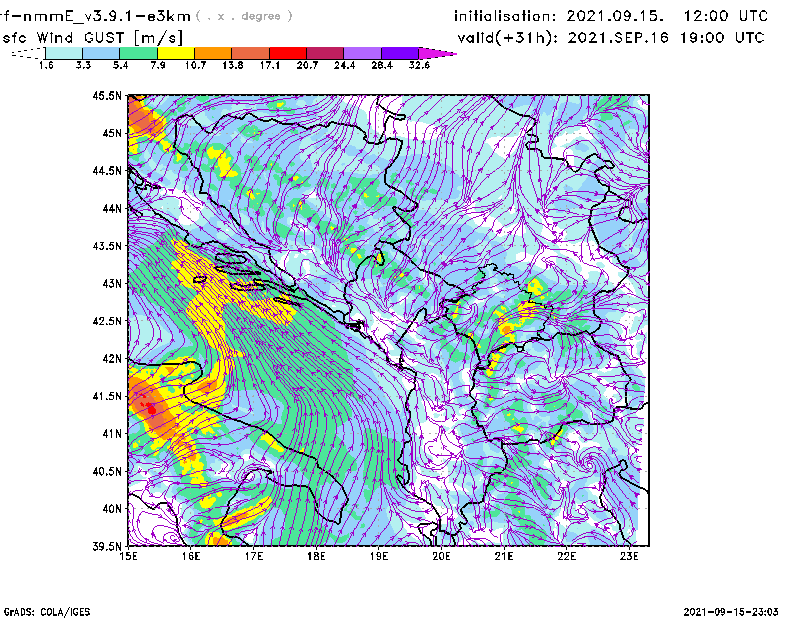The width and height of the screenshot is (800, 618).
Task: Click the "initialisation: 2021.09.15. 12:00 UTC" line
Action: pyautogui.click(x=611, y=16)
